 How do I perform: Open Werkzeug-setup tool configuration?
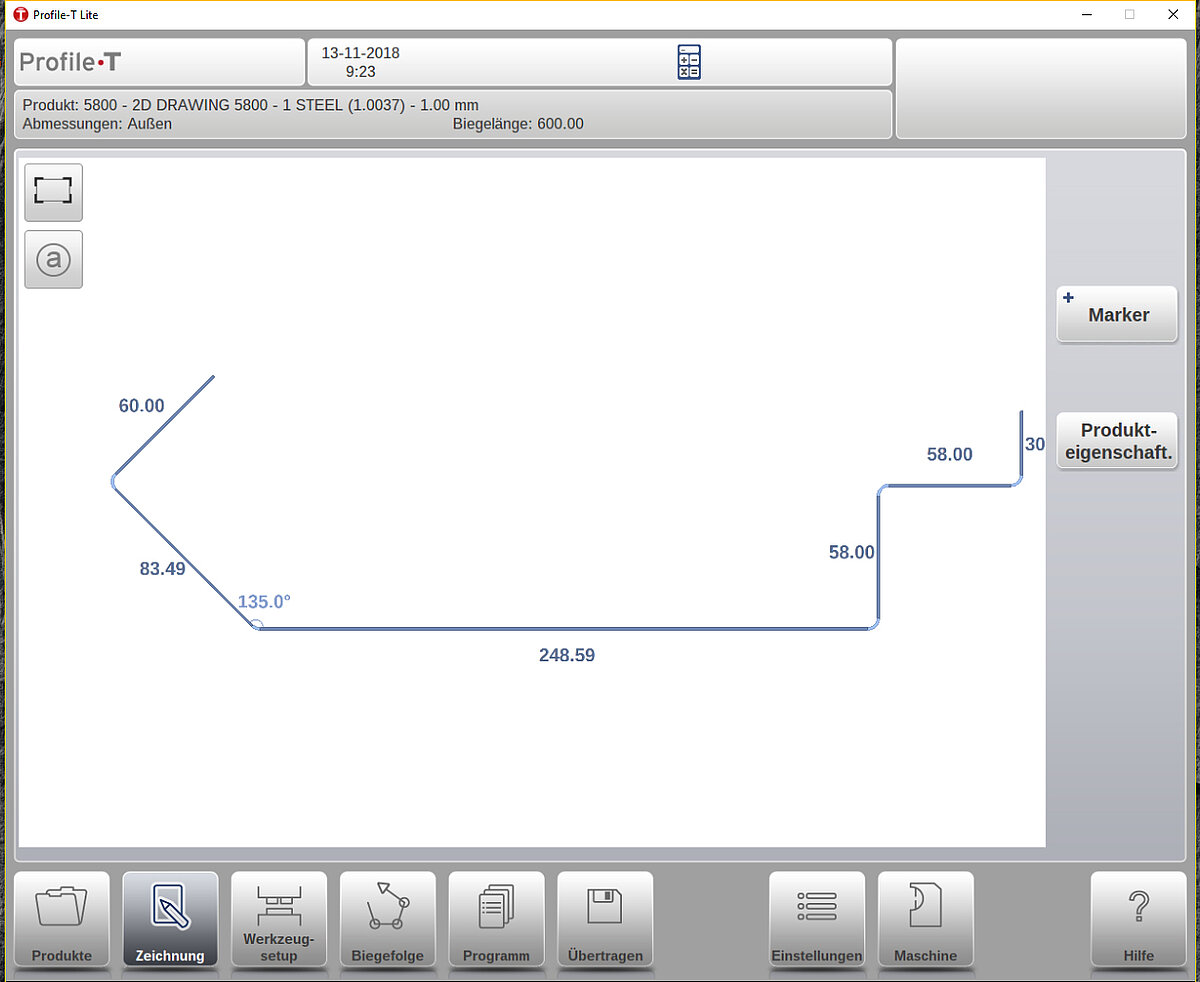click(279, 920)
